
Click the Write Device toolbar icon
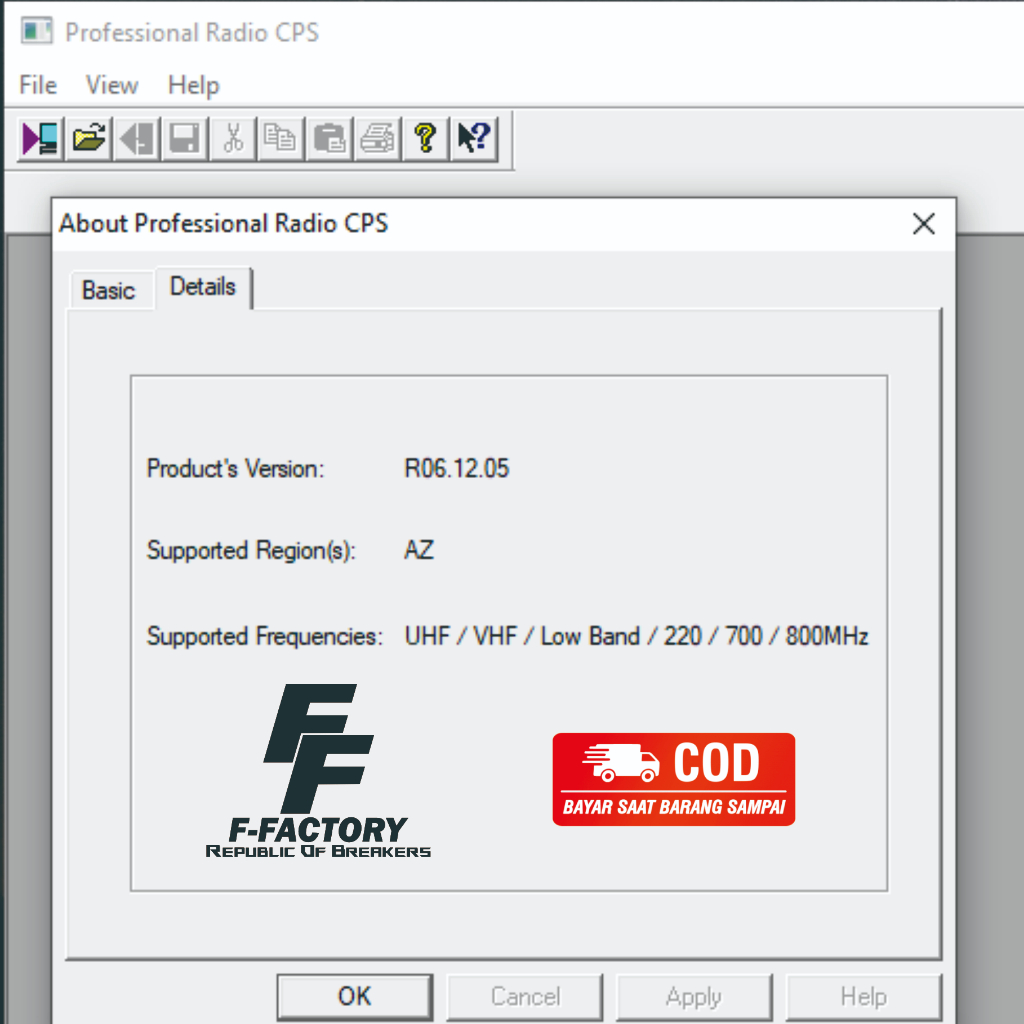[137, 138]
